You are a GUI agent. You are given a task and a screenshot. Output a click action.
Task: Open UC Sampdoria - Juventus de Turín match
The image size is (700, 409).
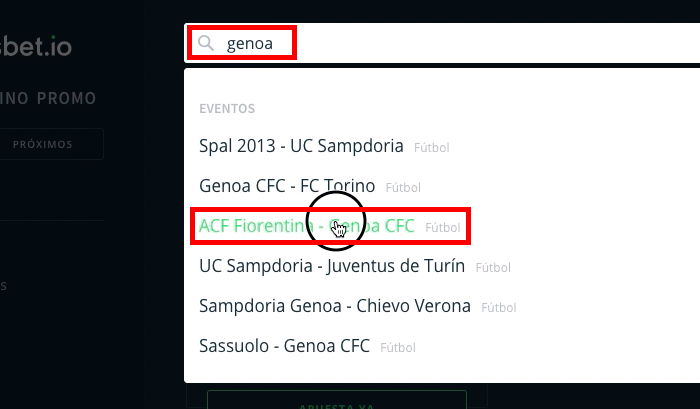point(332,266)
